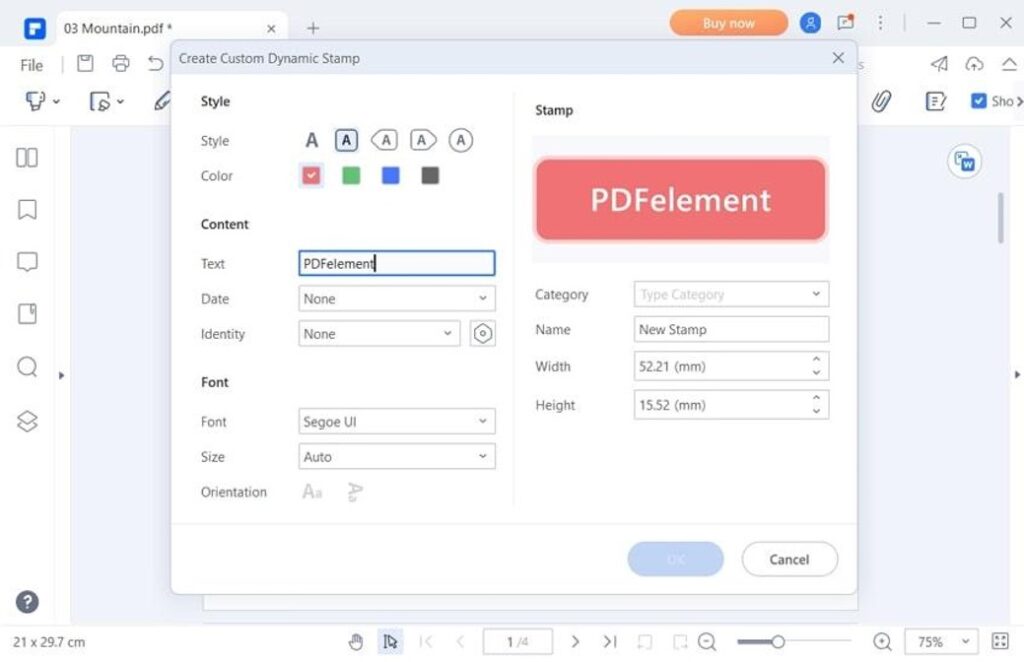Open the Category dropdown
This screenshot has height=662, width=1024.
[x=731, y=295]
